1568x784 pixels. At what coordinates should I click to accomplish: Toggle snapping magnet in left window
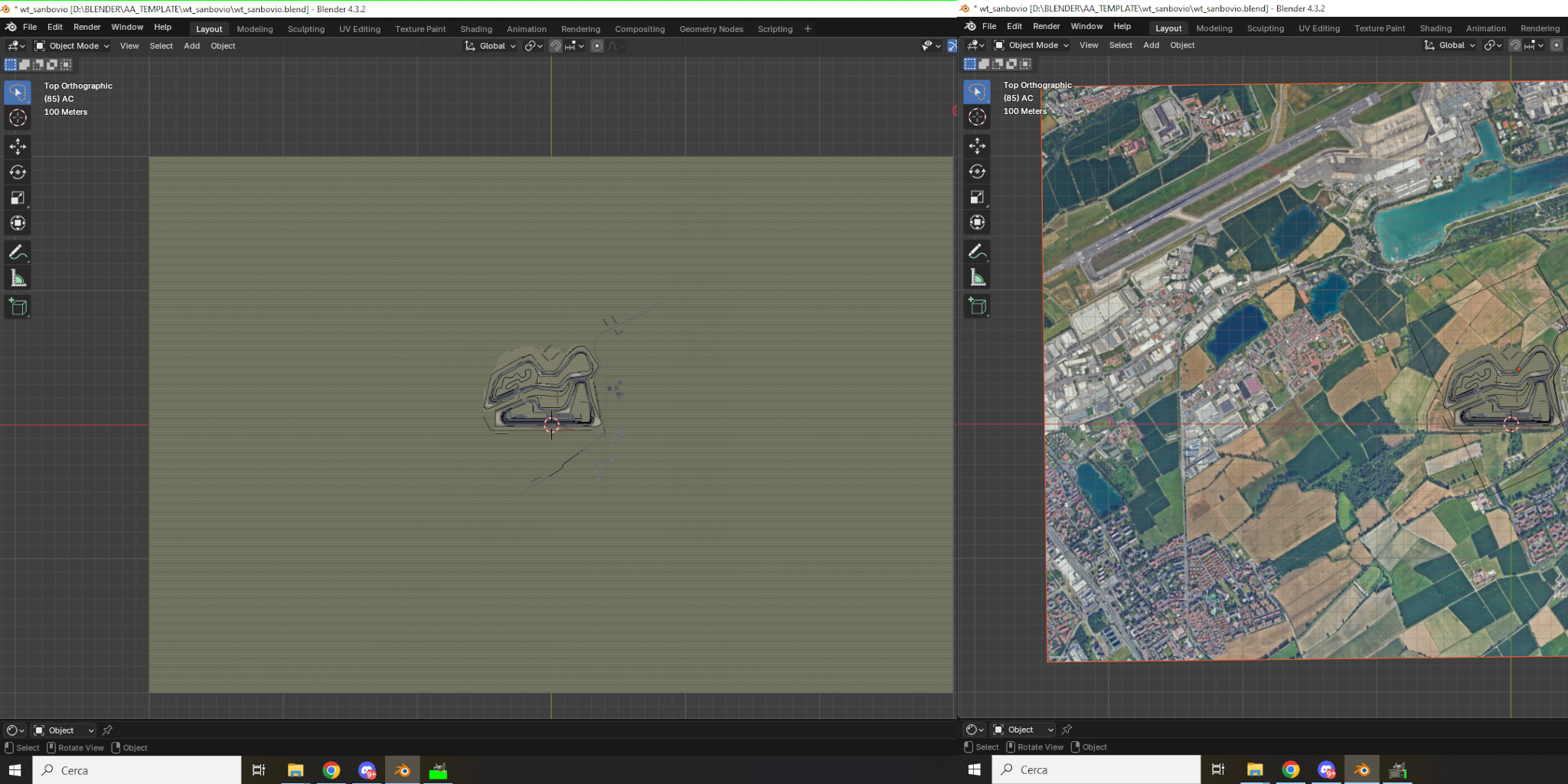point(556,46)
